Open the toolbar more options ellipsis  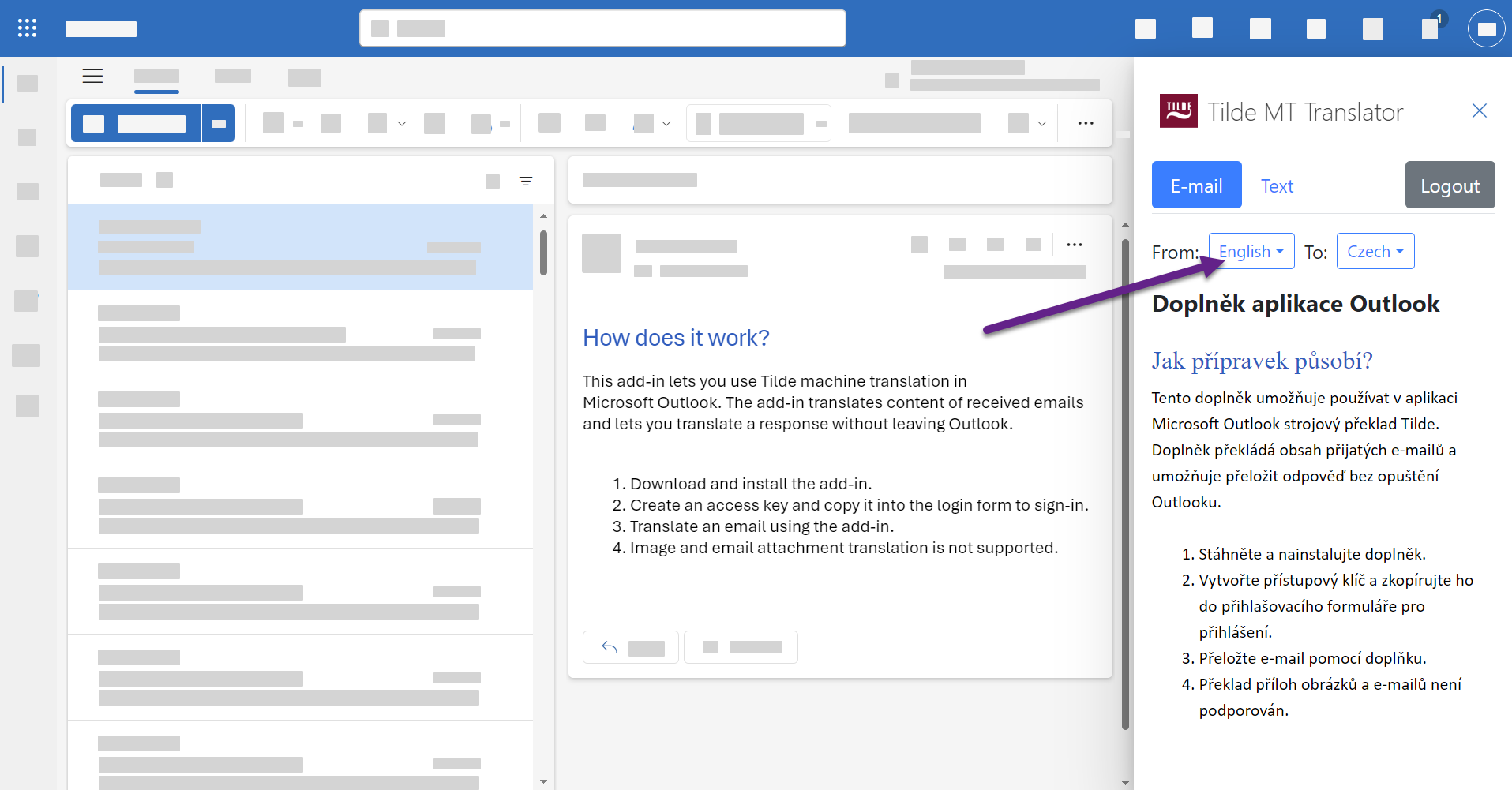coord(1086,123)
